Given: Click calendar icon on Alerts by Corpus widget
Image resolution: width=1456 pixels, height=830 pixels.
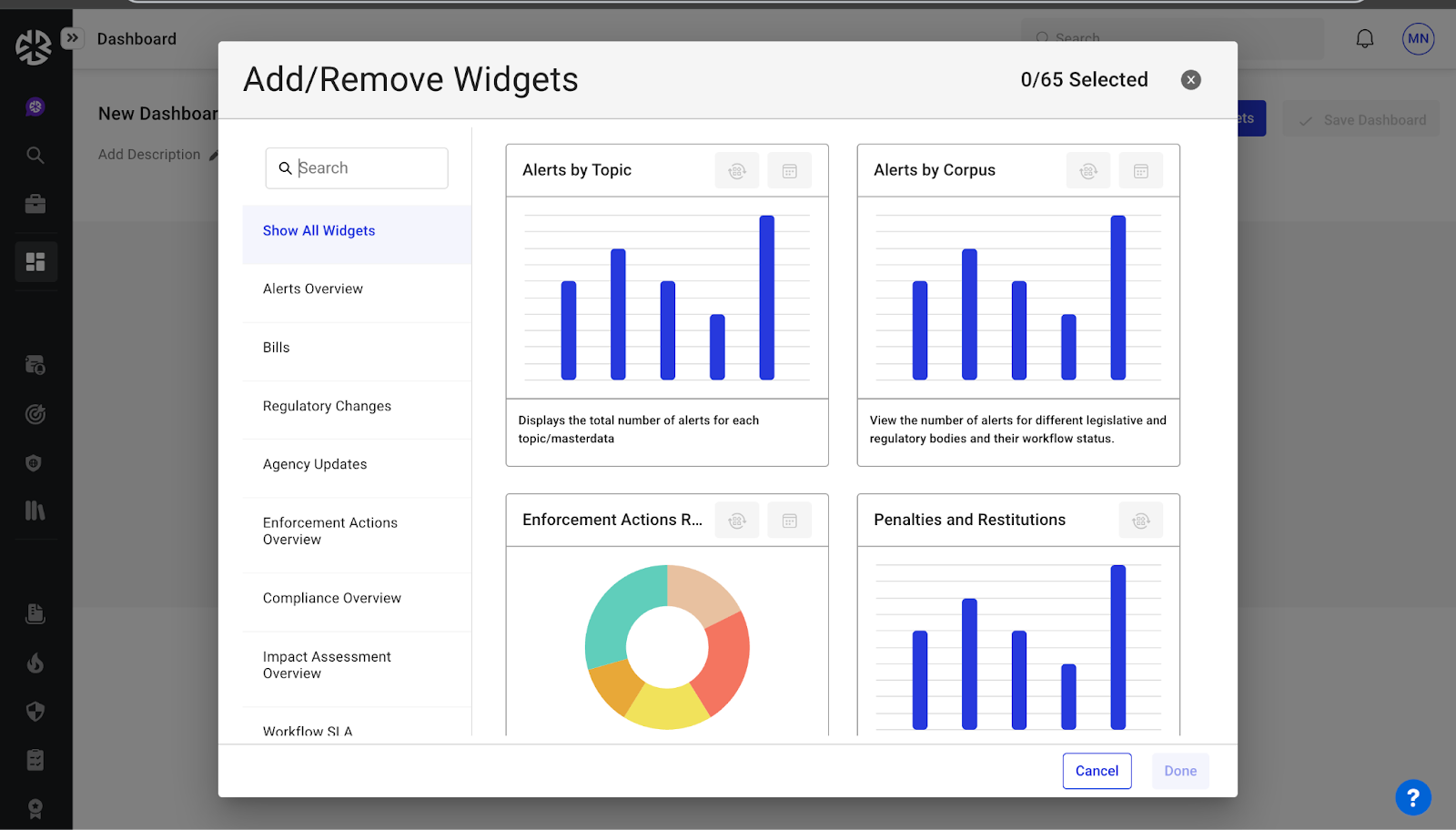Looking at the screenshot, I should pyautogui.click(x=1140, y=171).
